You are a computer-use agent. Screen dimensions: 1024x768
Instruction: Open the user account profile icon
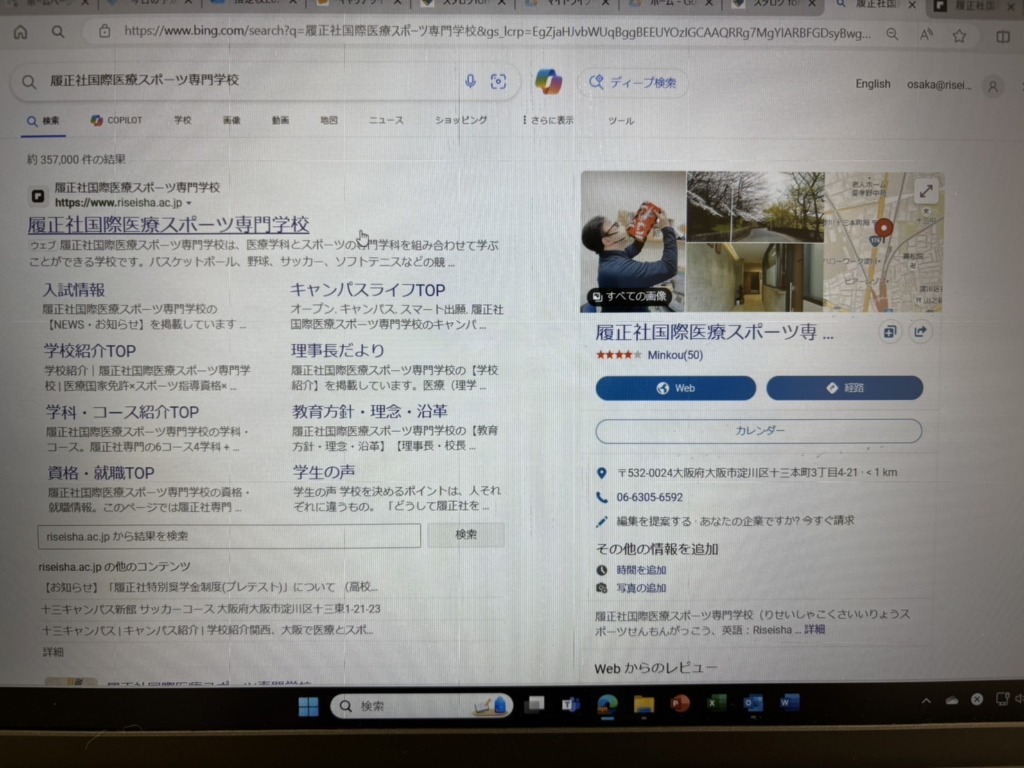click(992, 86)
